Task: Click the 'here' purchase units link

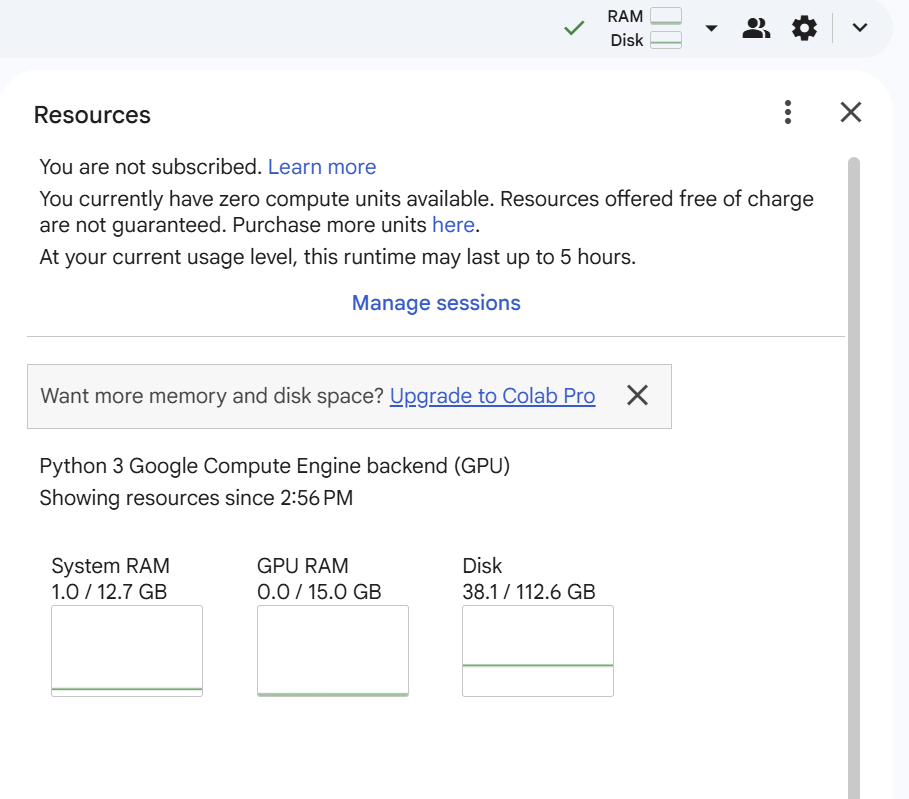Action: [453, 225]
